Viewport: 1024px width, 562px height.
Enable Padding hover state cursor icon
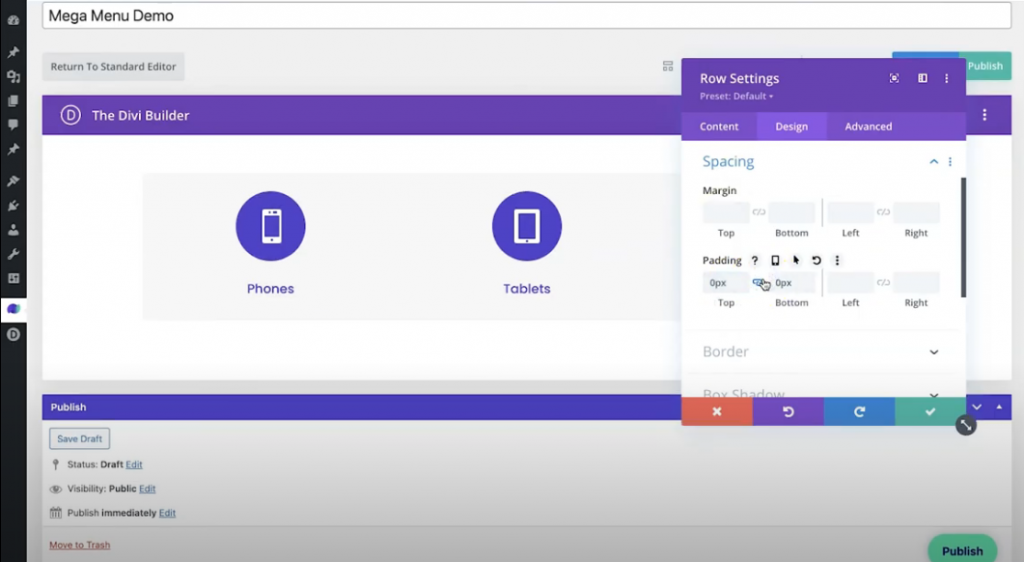pyautogui.click(x=796, y=260)
